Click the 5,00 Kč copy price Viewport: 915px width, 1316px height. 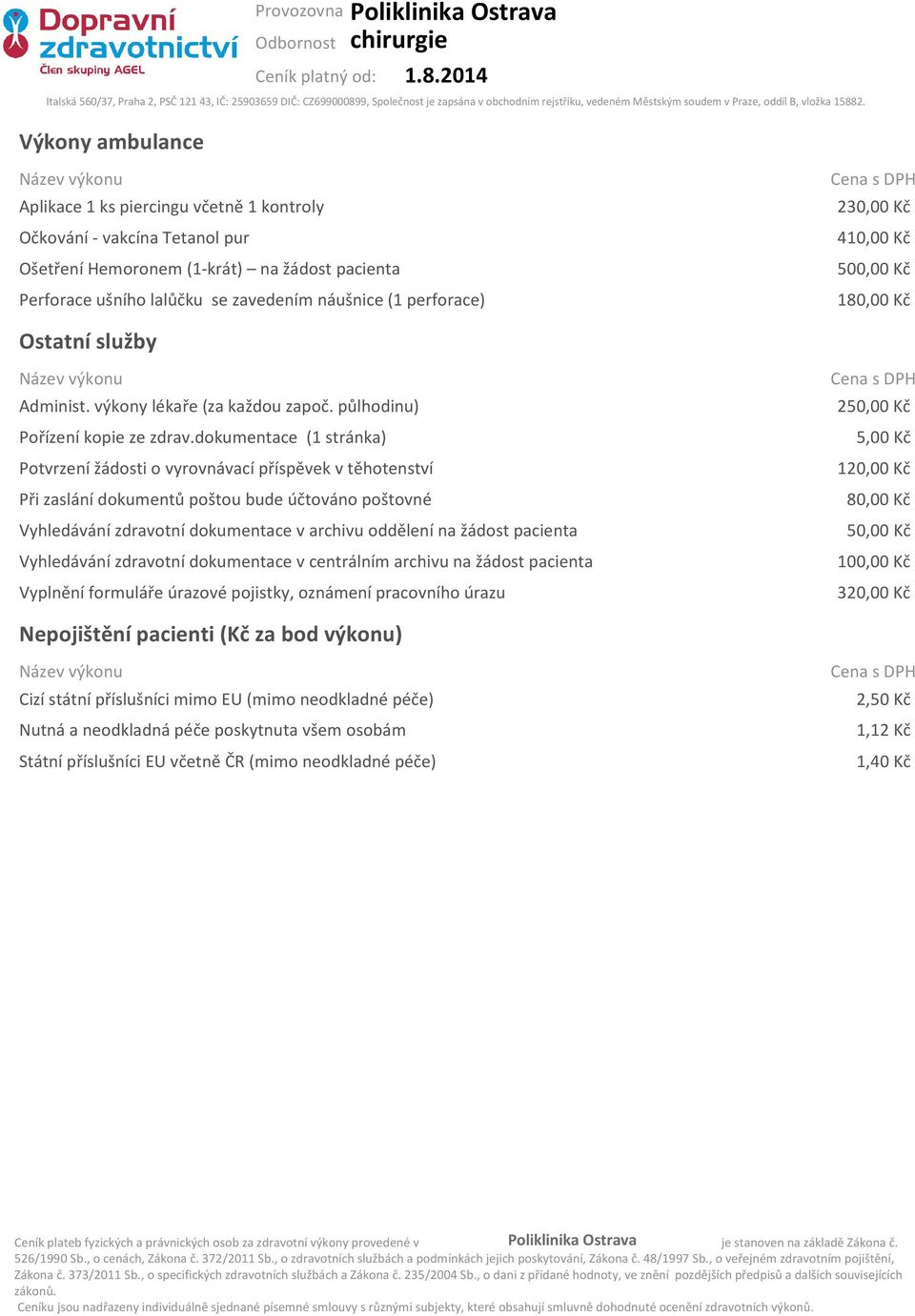884,437
